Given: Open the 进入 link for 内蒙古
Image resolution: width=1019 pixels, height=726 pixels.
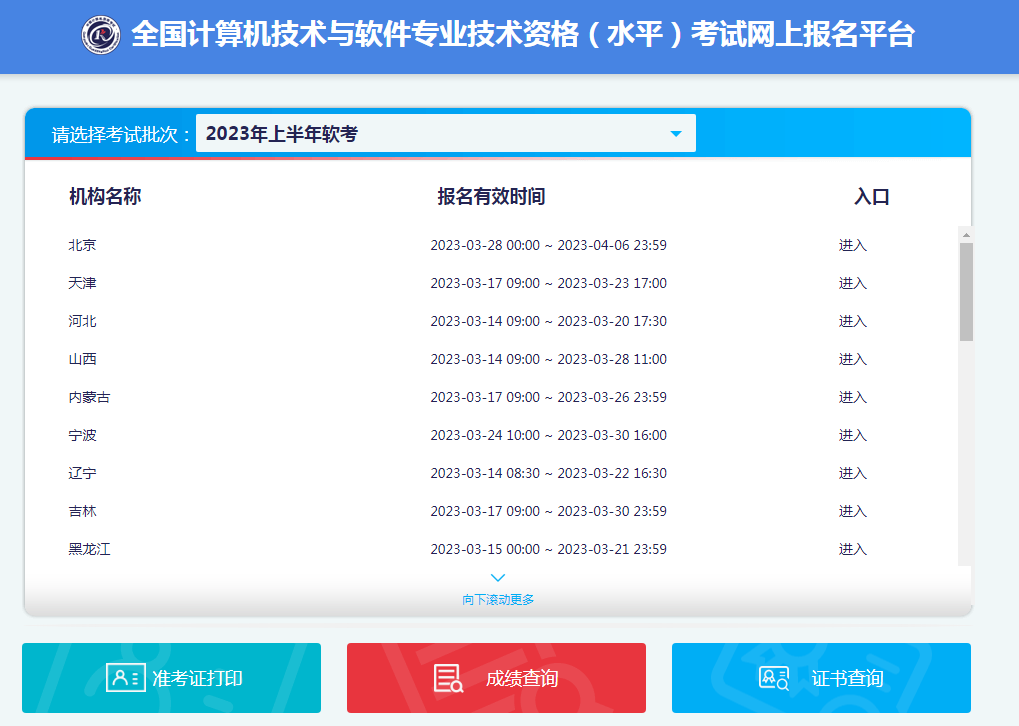Looking at the screenshot, I should coord(852,397).
